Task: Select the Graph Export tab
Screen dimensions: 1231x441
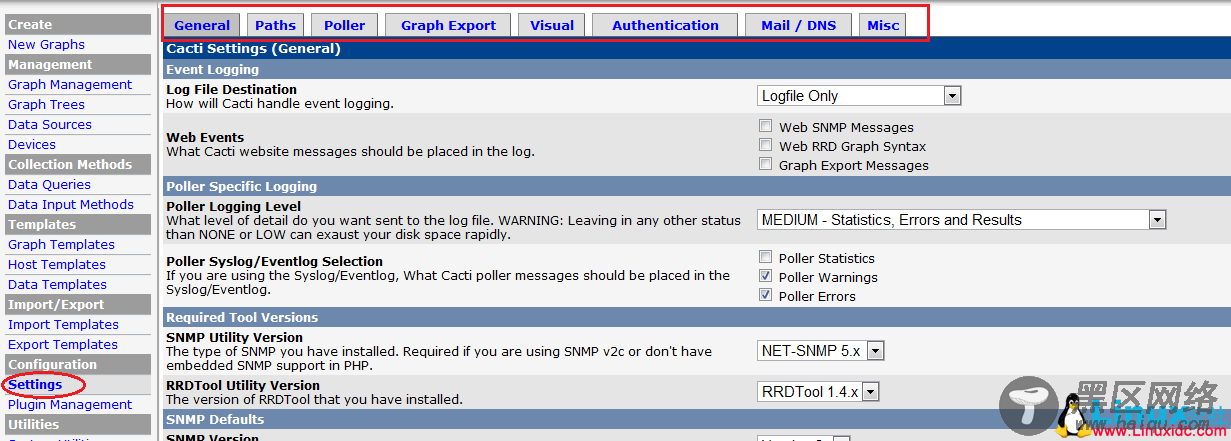Action: (448, 25)
